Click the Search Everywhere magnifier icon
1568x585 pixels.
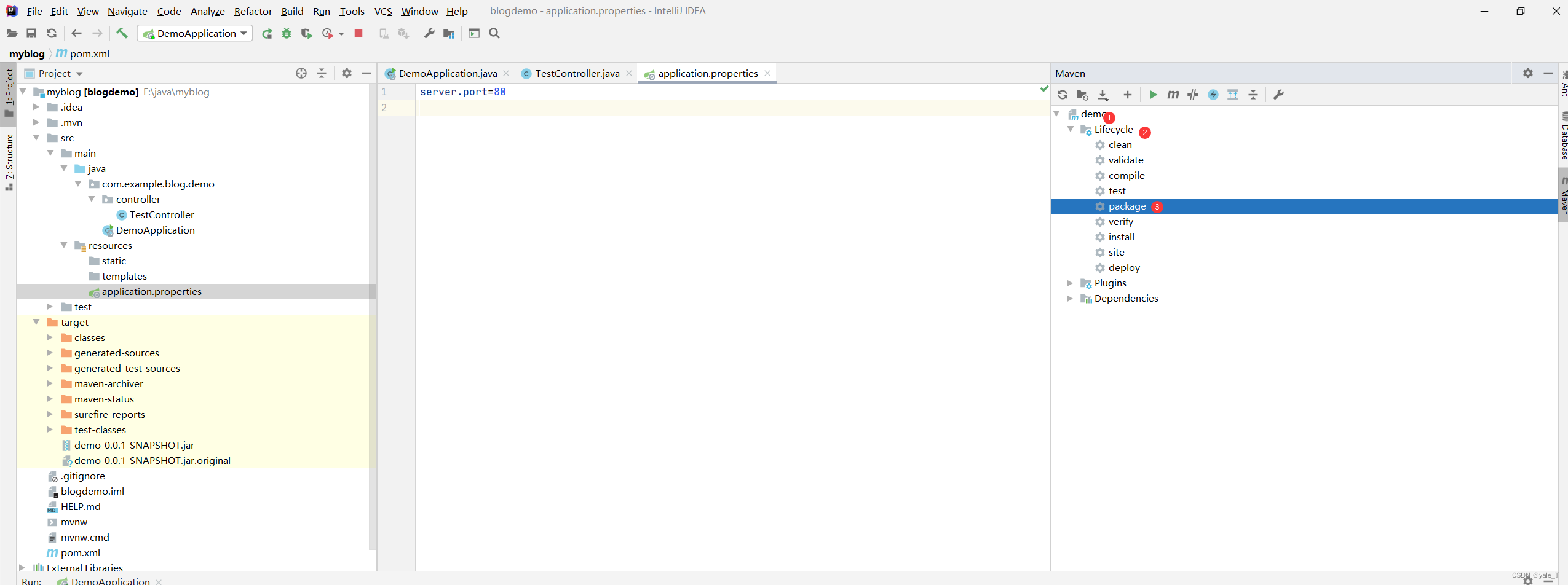[x=494, y=33]
